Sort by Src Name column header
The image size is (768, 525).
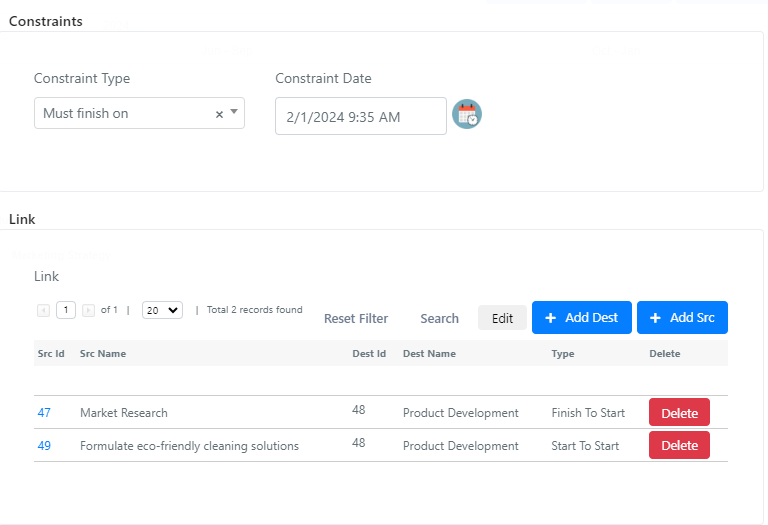pos(103,353)
